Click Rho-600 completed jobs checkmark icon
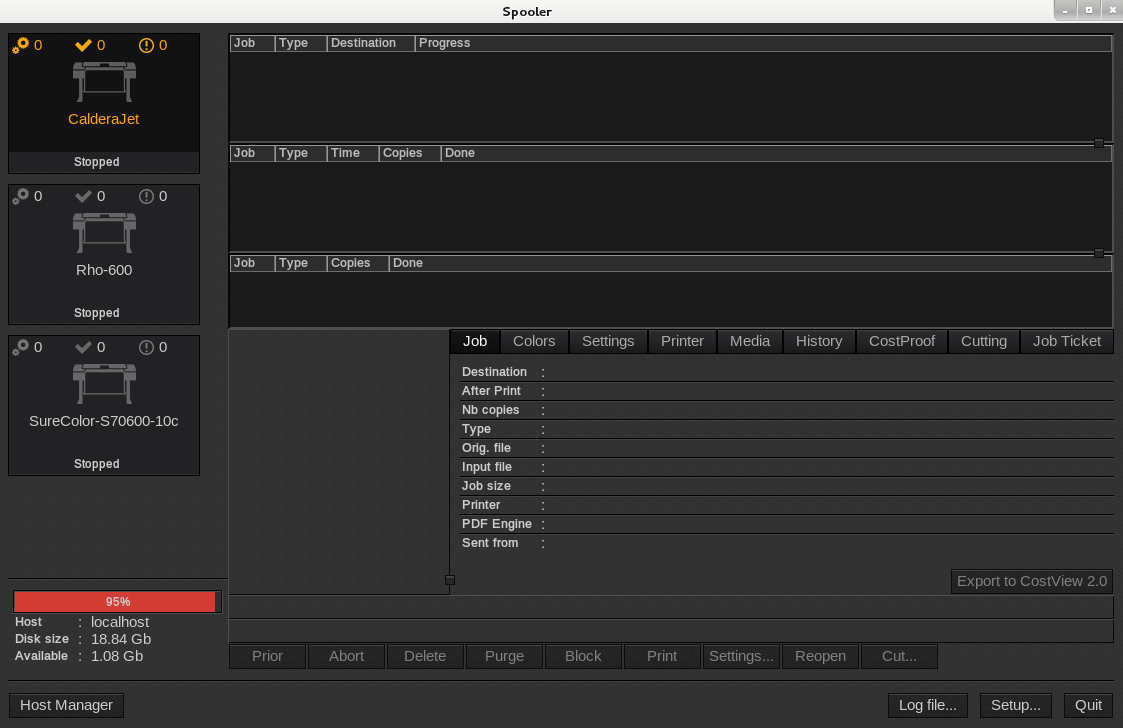The image size is (1123, 728). [84, 196]
